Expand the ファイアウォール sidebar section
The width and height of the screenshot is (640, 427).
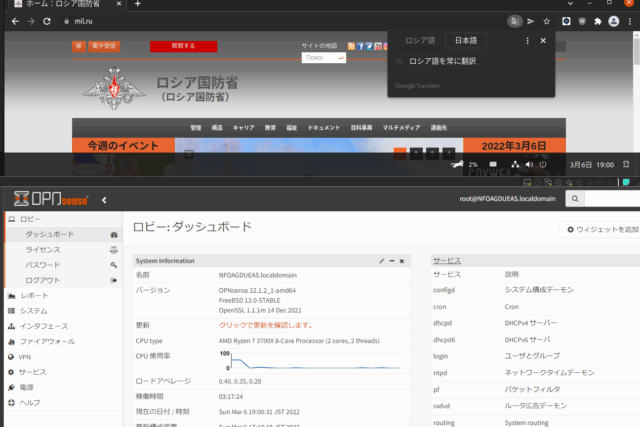pos(63,342)
